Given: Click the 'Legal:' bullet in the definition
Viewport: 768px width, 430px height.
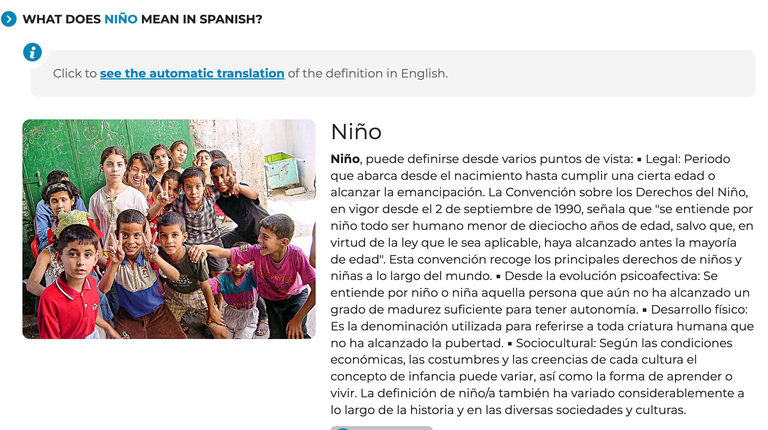Looking at the screenshot, I should [x=663, y=159].
